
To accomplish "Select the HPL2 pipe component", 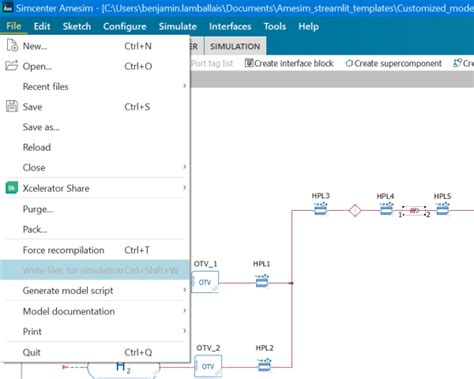I will coord(265,365).
